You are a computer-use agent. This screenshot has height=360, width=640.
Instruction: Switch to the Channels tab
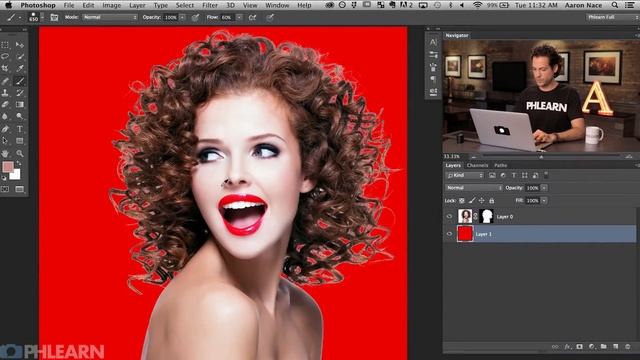click(477, 165)
